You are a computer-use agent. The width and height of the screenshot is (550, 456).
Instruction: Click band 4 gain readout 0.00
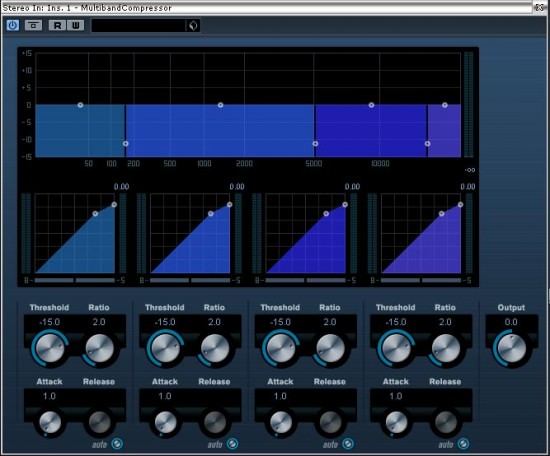tap(468, 187)
